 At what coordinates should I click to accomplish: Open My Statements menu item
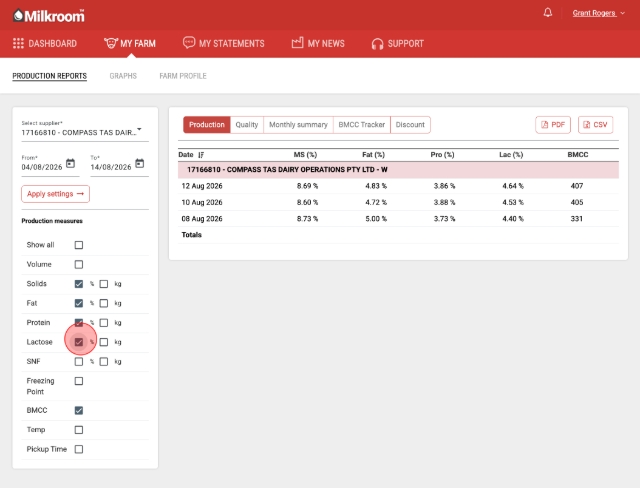coord(224,43)
